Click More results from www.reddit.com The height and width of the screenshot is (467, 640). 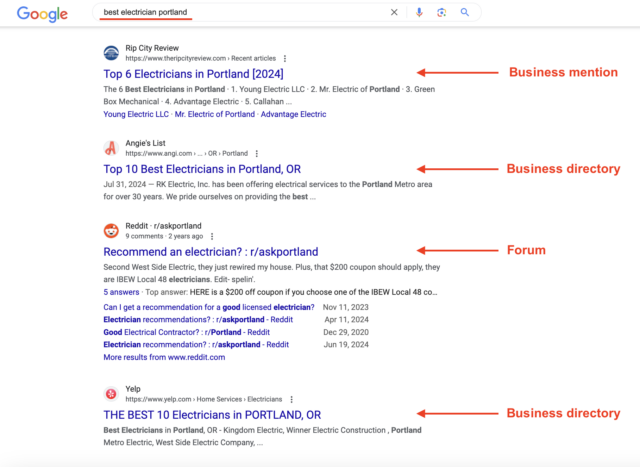coord(164,357)
